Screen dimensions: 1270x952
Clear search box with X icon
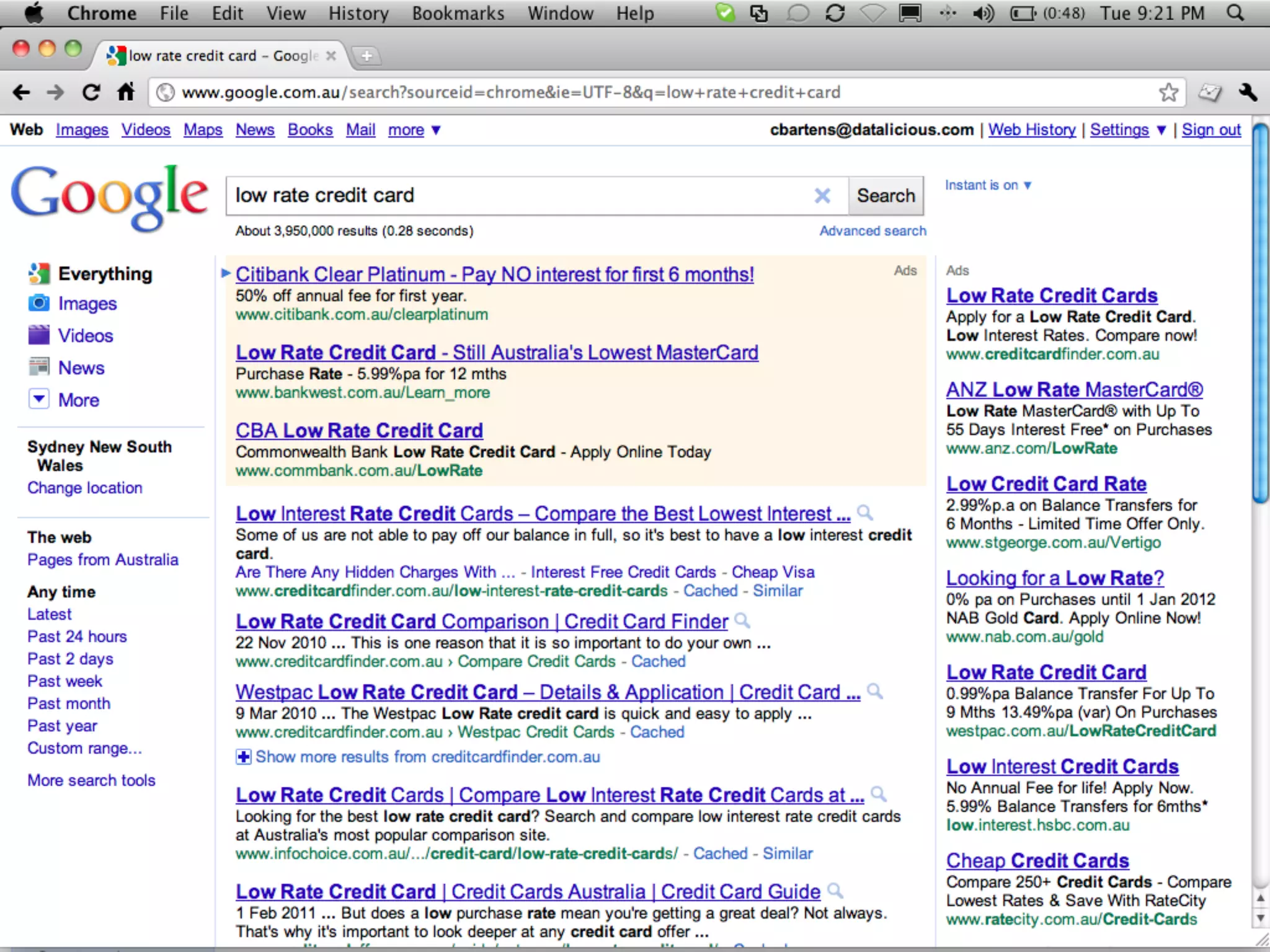822,196
